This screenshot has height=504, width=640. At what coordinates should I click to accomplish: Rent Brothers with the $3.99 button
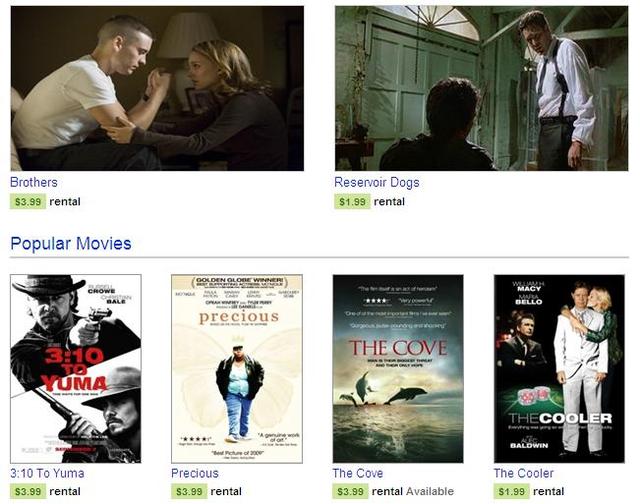[x=28, y=202]
